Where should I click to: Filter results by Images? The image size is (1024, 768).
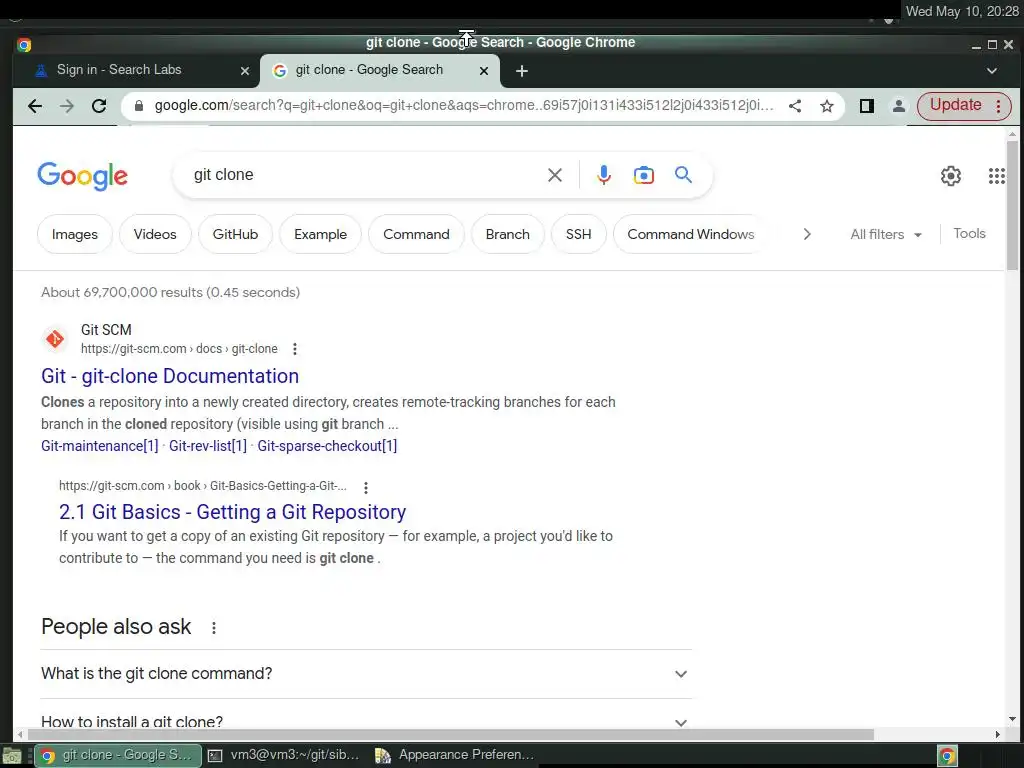(74, 234)
